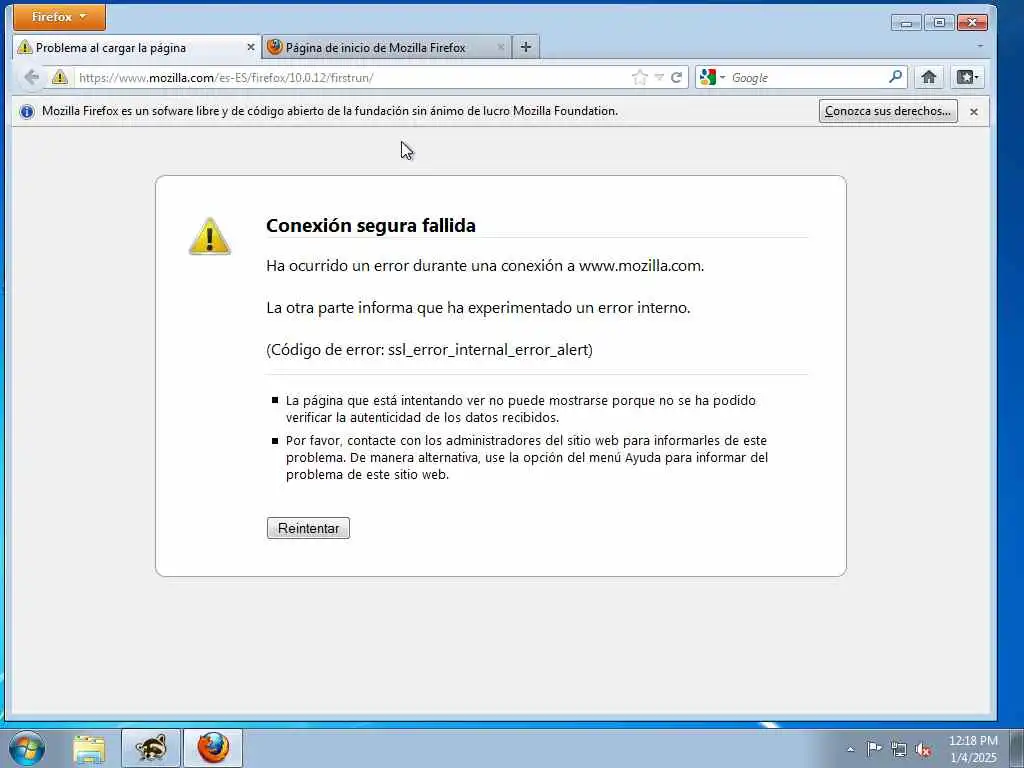Open a new tab with plus button
1024x768 pixels.
pos(526,47)
